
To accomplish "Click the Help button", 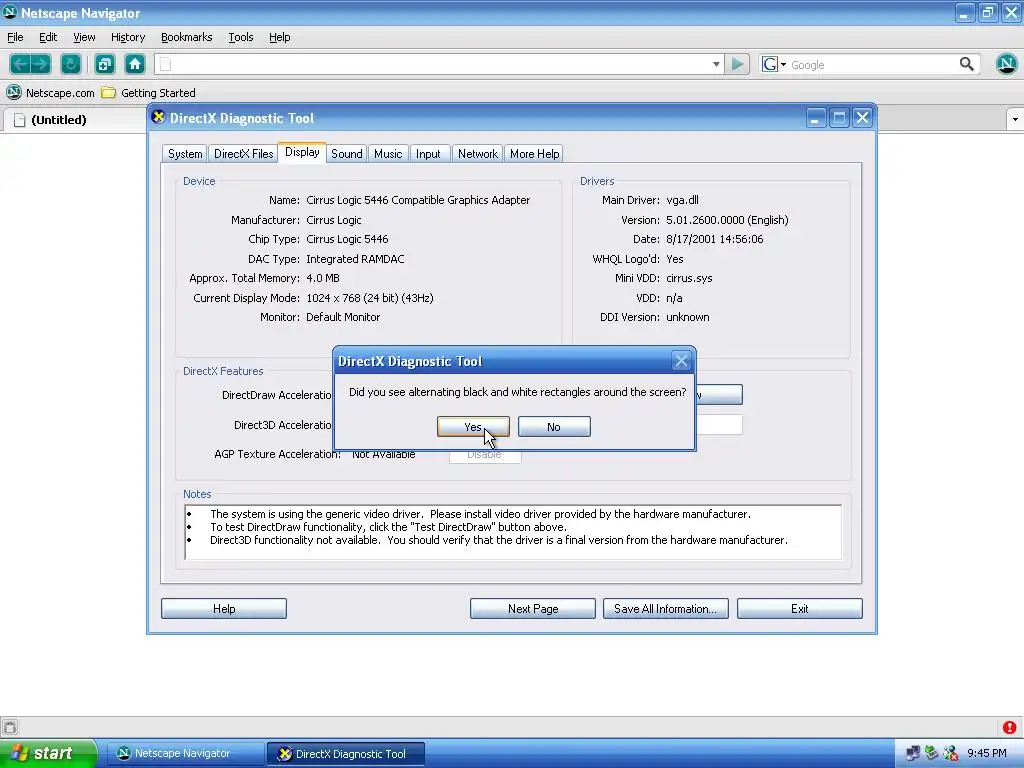I will (224, 609).
